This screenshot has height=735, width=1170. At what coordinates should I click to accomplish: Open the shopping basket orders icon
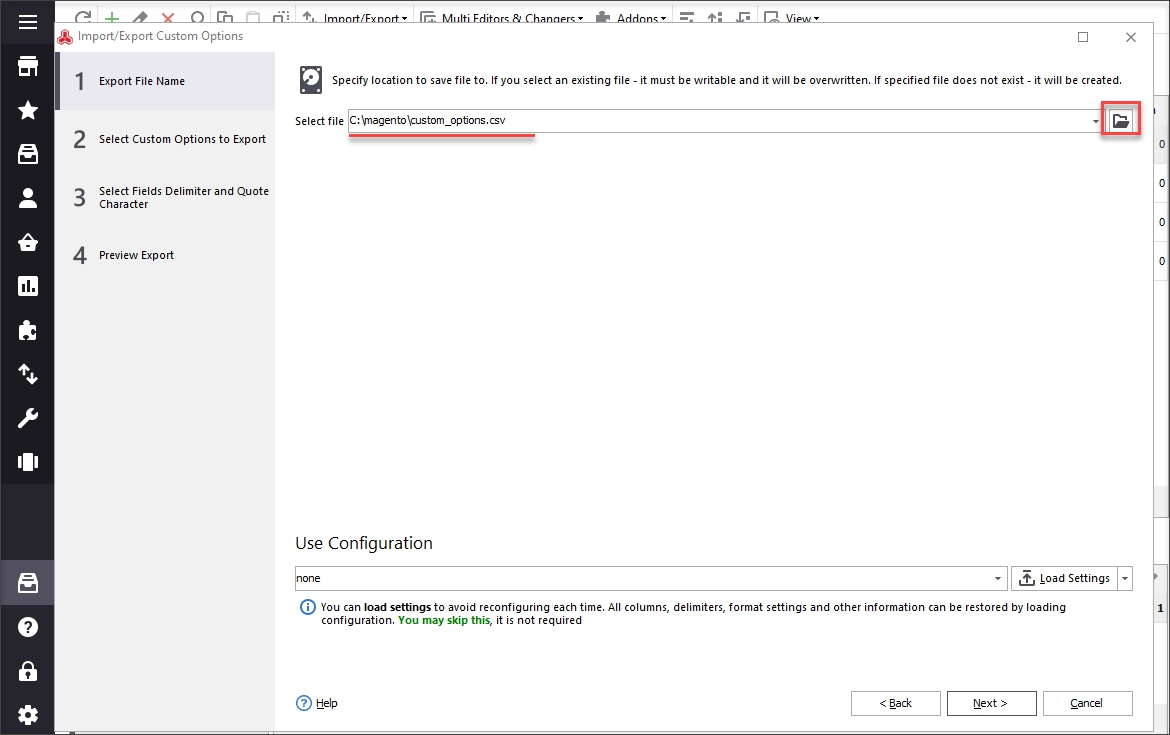pos(28,243)
